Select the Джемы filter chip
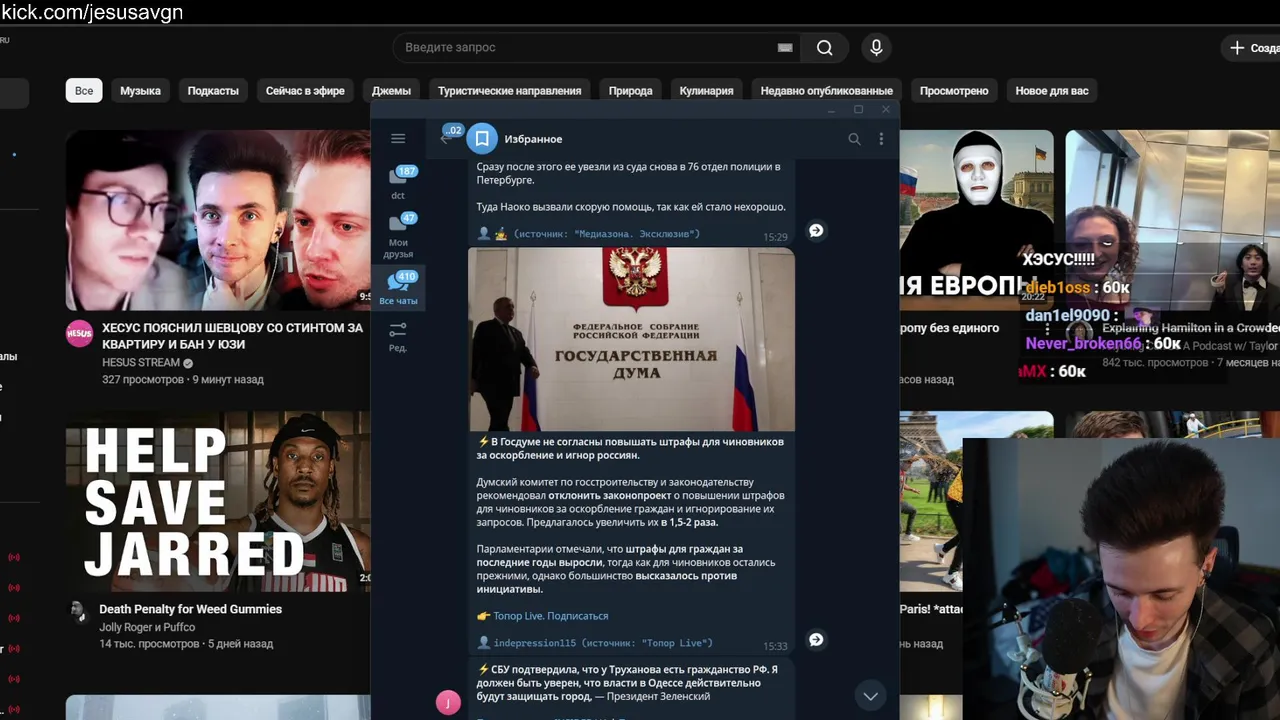This screenshot has height=720, width=1280. [x=391, y=90]
